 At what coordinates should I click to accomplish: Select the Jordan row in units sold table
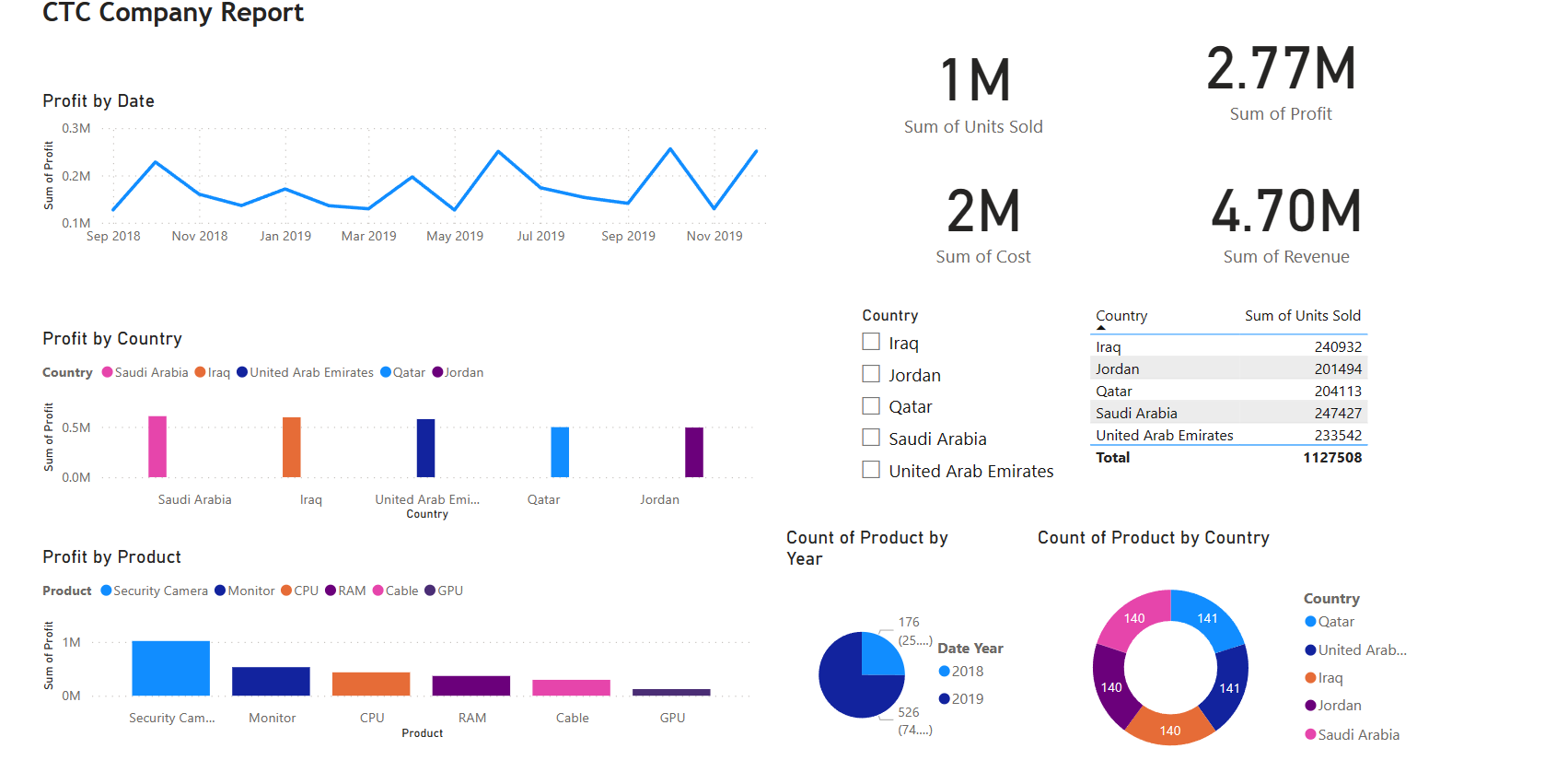[x=1227, y=369]
